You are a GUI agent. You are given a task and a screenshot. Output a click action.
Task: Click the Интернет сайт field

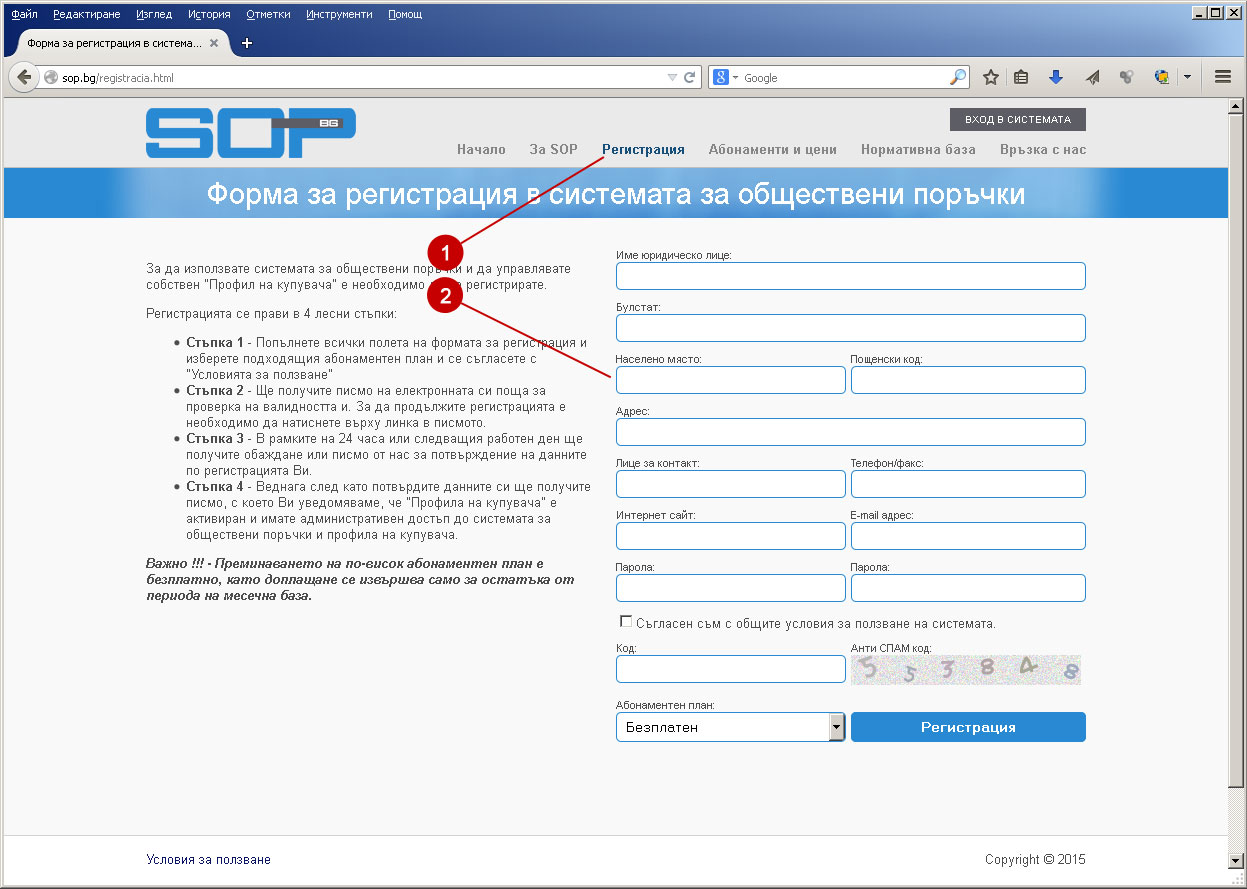[731, 536]
